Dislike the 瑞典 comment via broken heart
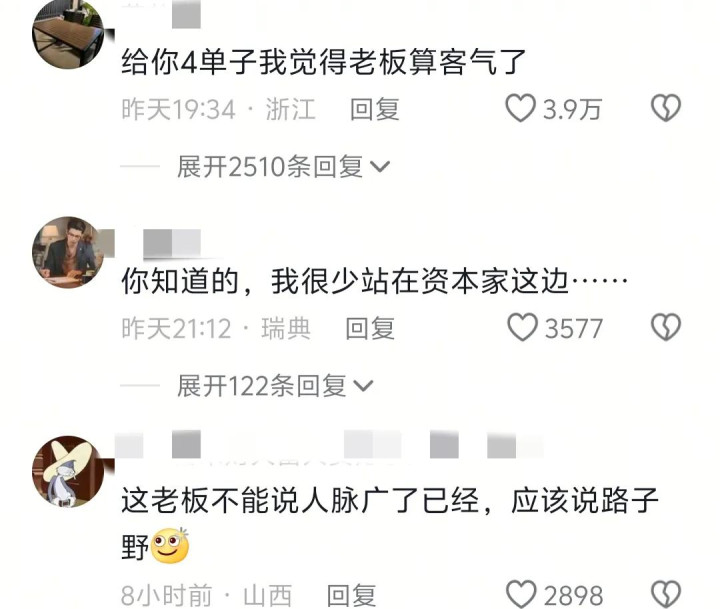Viewport: 720px width, 609px height. tap(666, 327)
